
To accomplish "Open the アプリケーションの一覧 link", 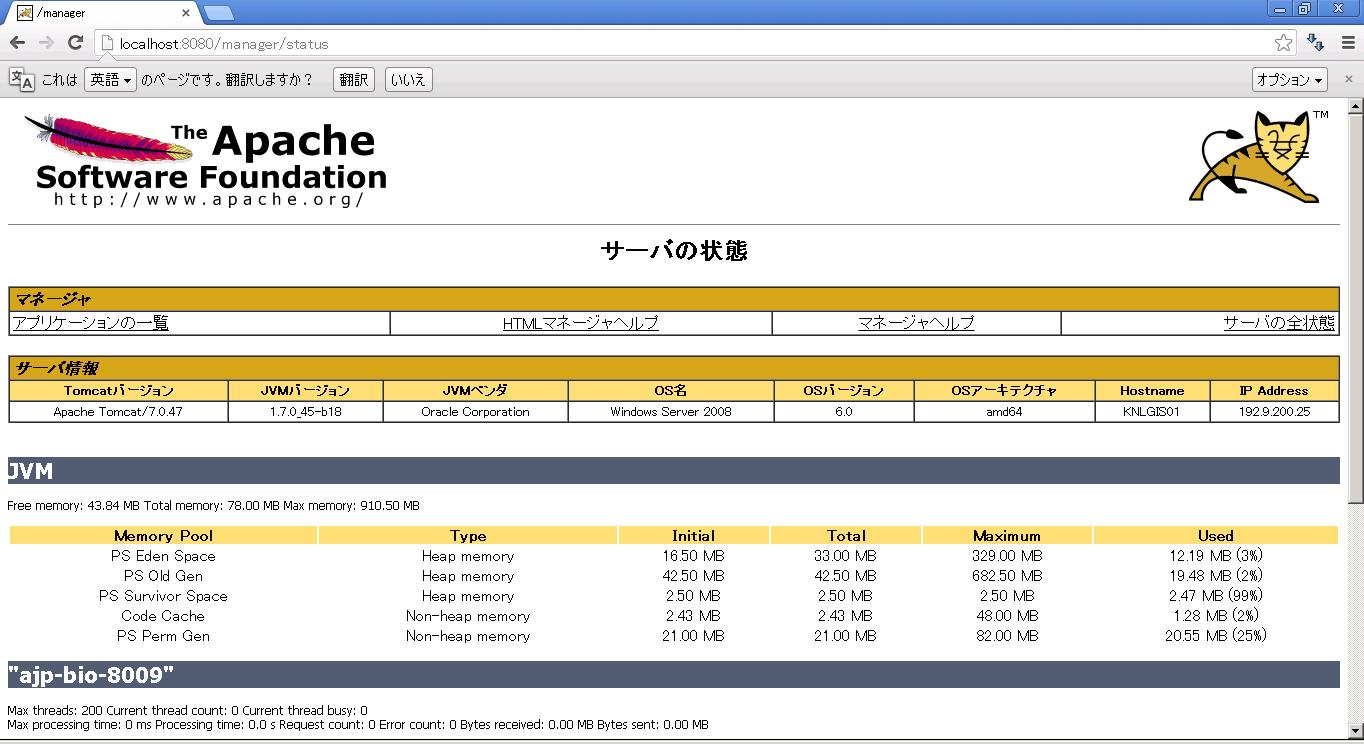I will [91, 323].
